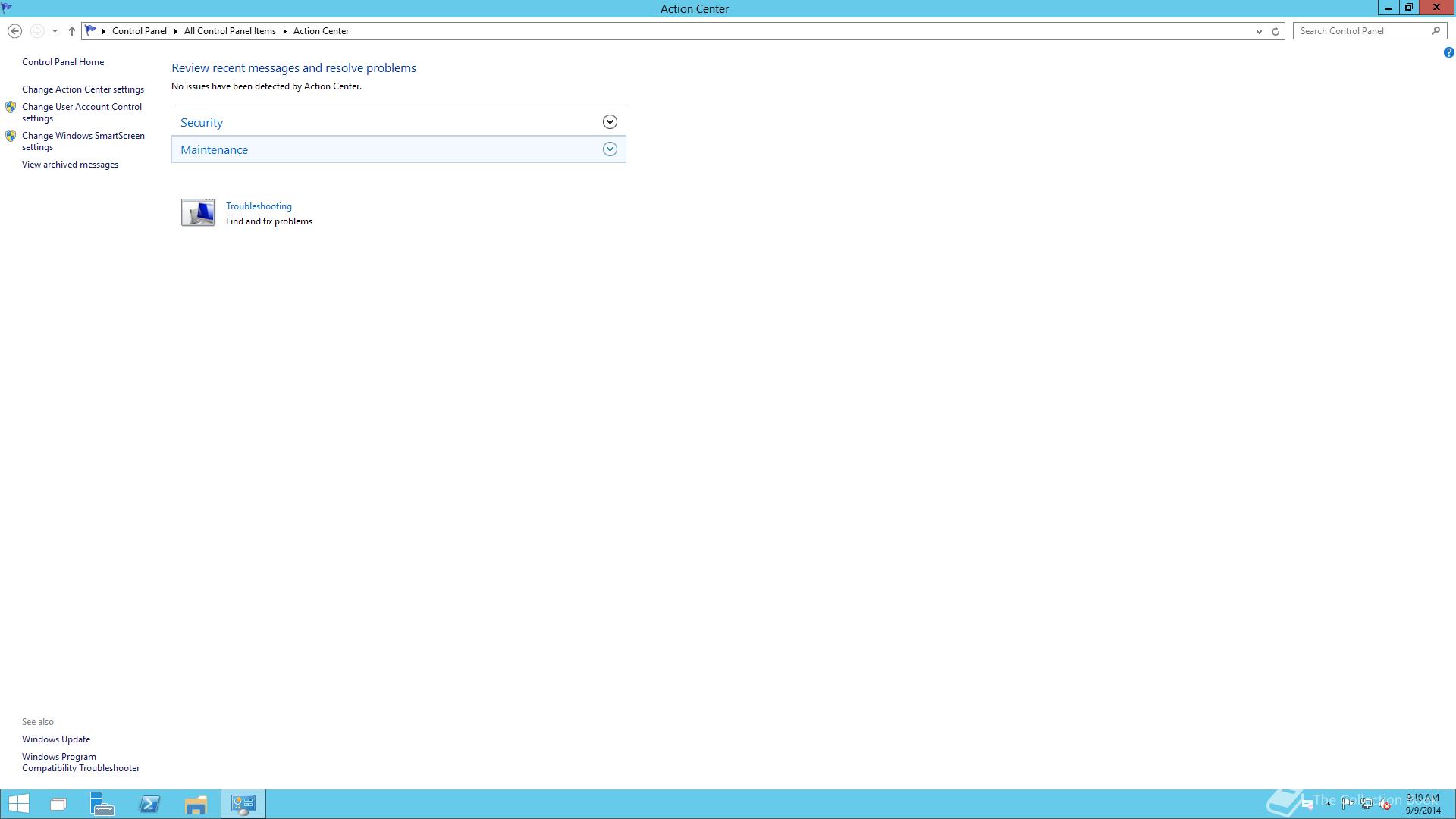Minimize the Action Center window
1456x819 pixels.
coord(1389,8)
